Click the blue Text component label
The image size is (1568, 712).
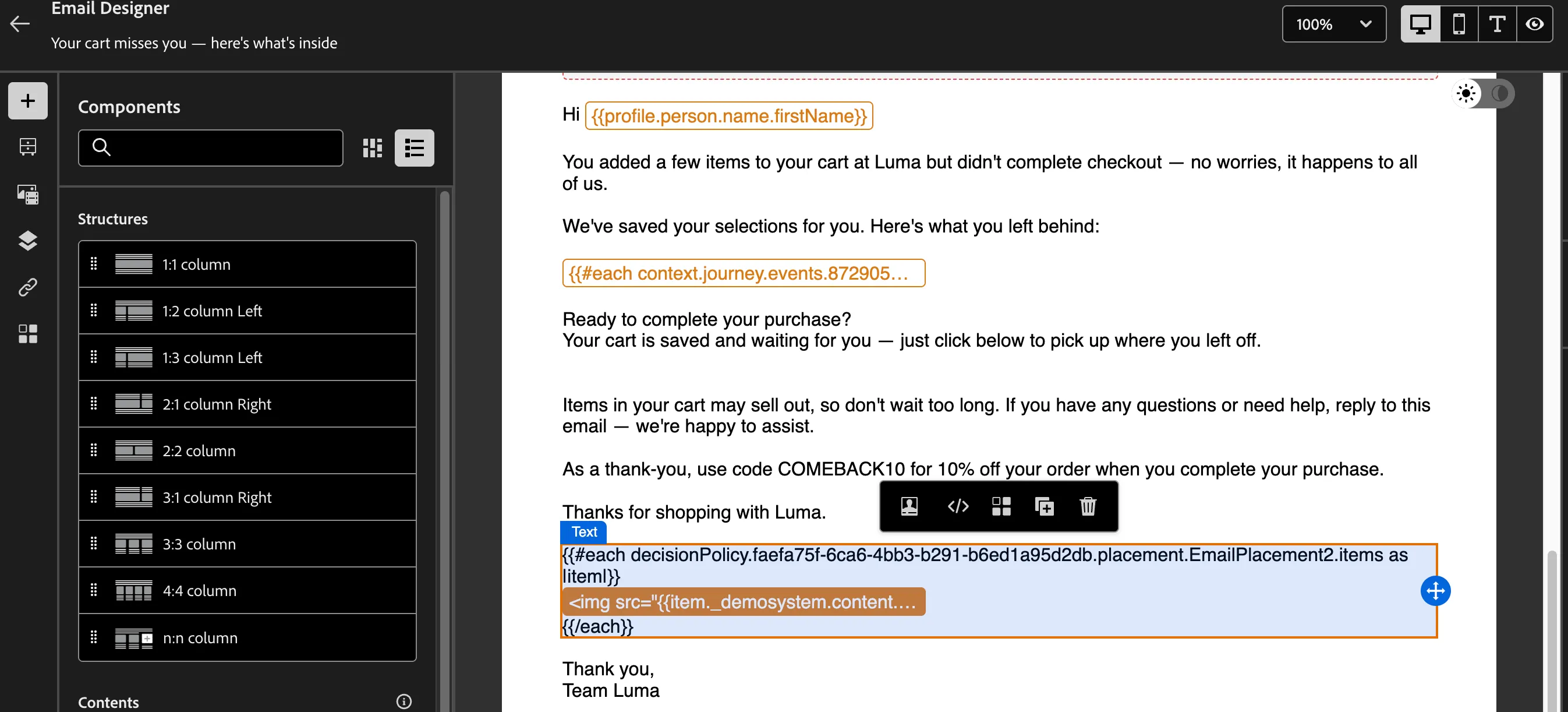click(584, 532)
